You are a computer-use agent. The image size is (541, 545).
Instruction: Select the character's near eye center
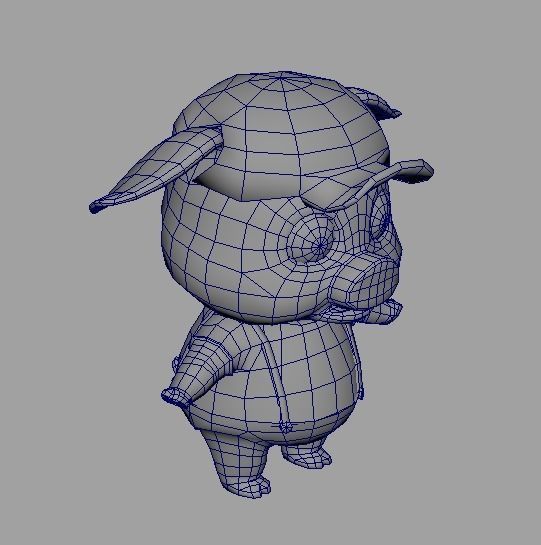coord(320,246)
